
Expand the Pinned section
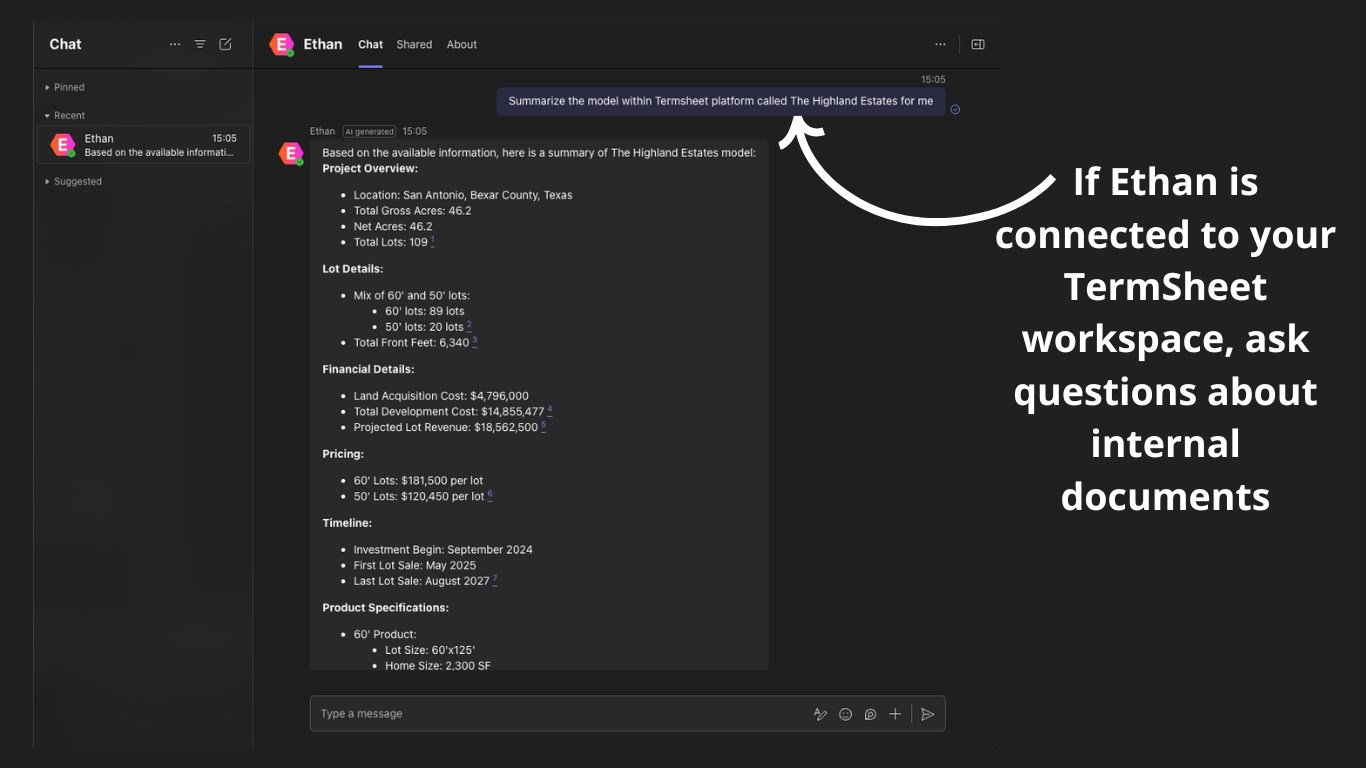pyautogui.click(x=65, y=87)
